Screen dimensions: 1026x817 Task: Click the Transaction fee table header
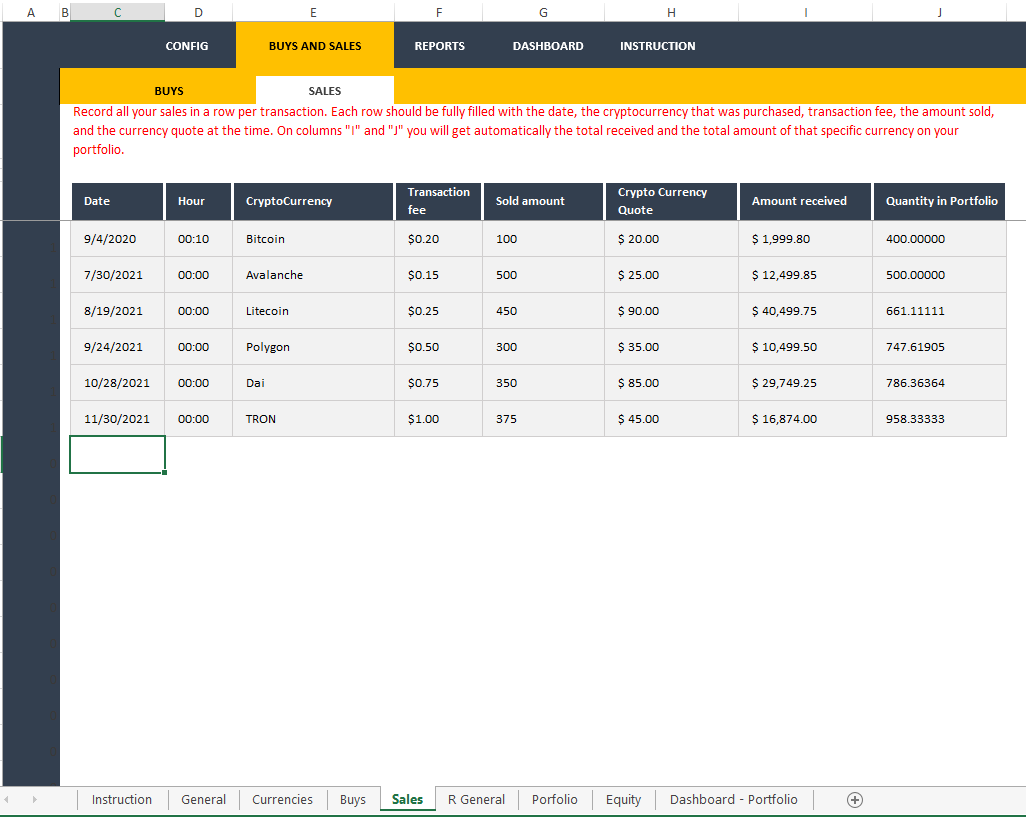pyautogui.click(x=438, y=201)
